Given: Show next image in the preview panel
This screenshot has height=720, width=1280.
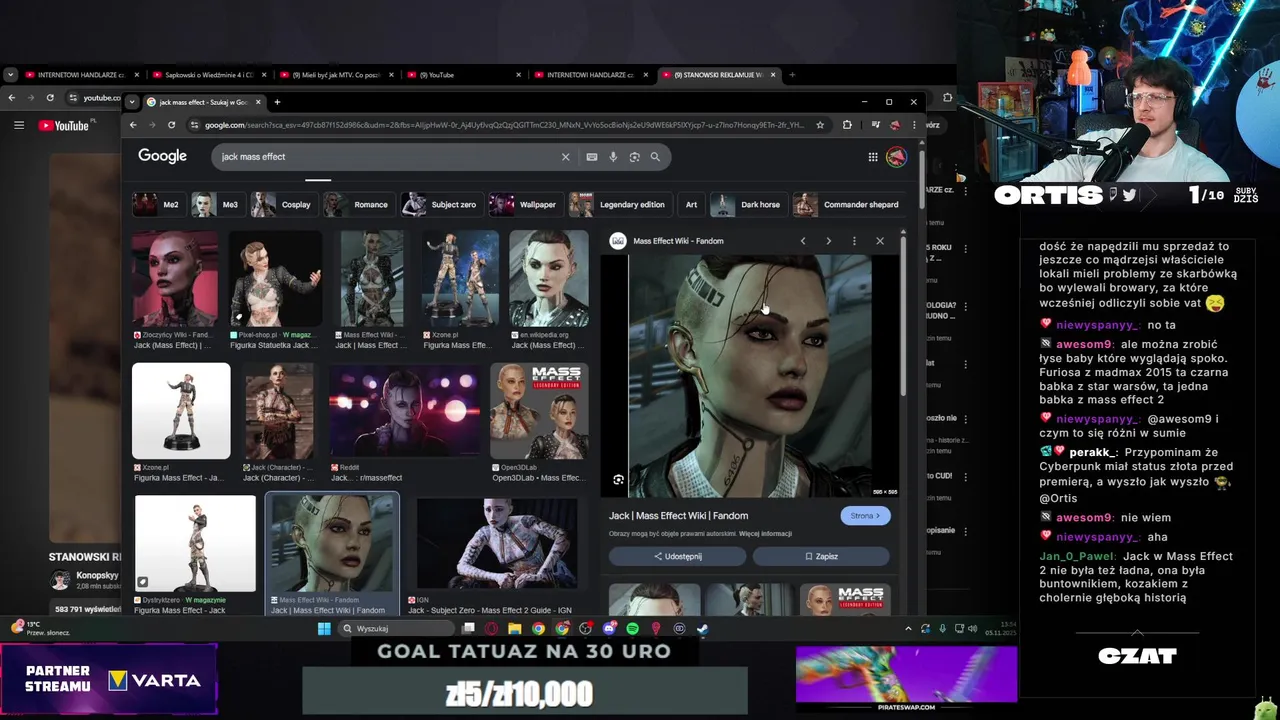Looking at the screenshot, I should pyautogui.click(x=828, y=241).
